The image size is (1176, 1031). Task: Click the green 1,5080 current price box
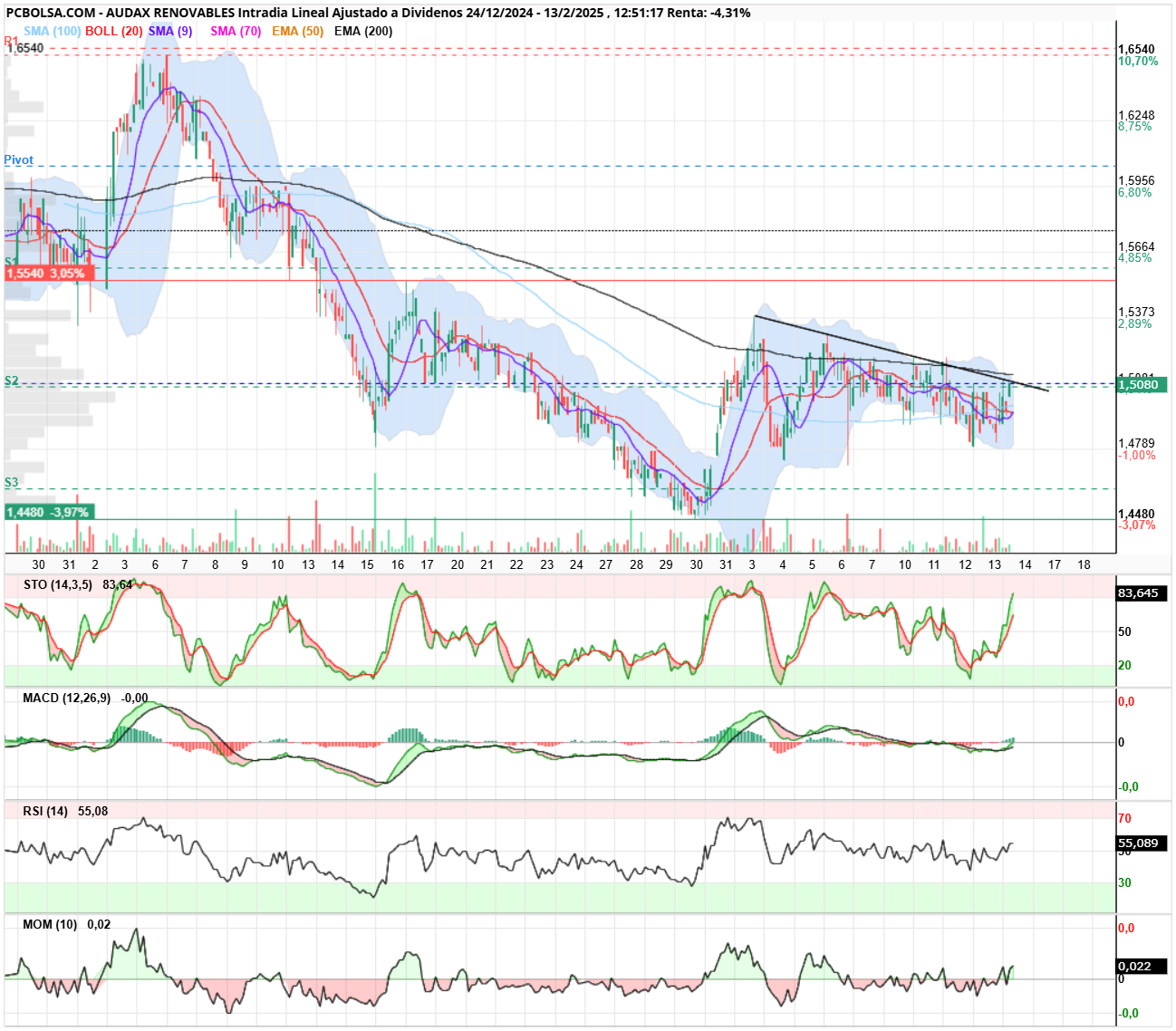coord(1142,385)
